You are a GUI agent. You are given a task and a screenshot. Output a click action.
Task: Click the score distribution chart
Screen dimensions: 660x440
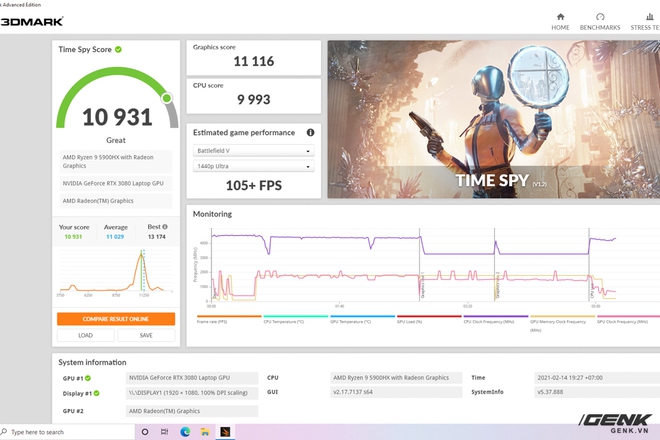(116, 272)
